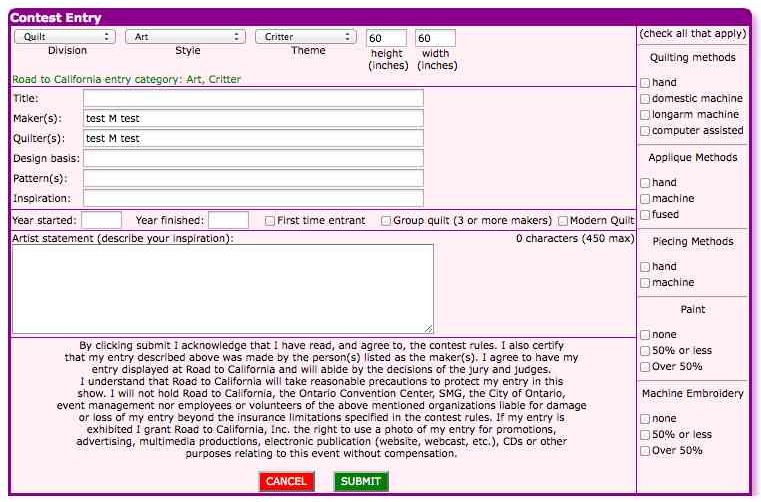Image resolution: width=761 pixels, height=502 pixels.
Task: Click the Quilting methods heading
Action: tap(693, 57)
